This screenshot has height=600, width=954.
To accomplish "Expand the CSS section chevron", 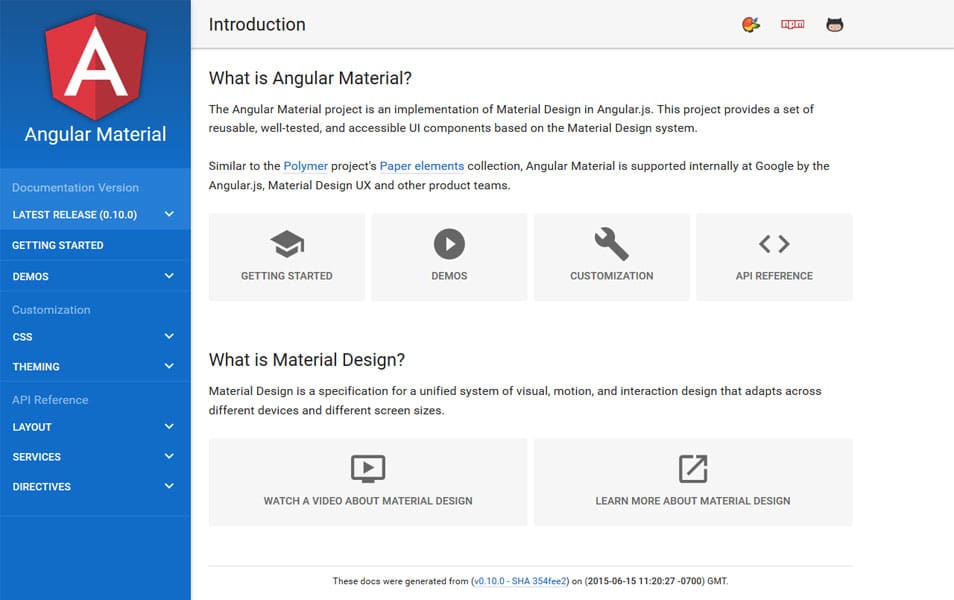I will 169,336.
